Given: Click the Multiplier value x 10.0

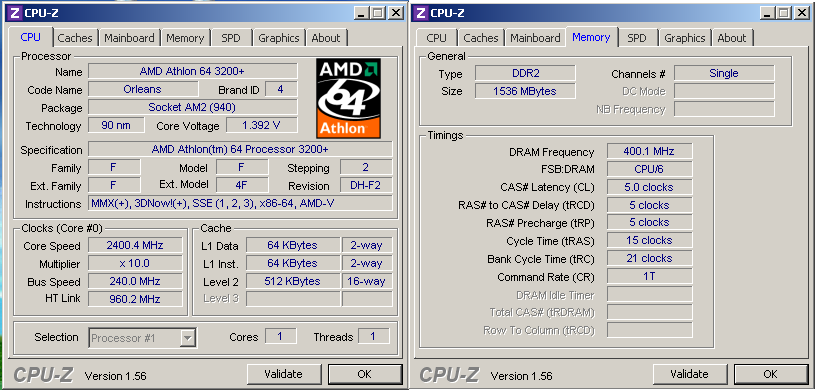Looking at the screenshot, I should (x=135, y=263).
